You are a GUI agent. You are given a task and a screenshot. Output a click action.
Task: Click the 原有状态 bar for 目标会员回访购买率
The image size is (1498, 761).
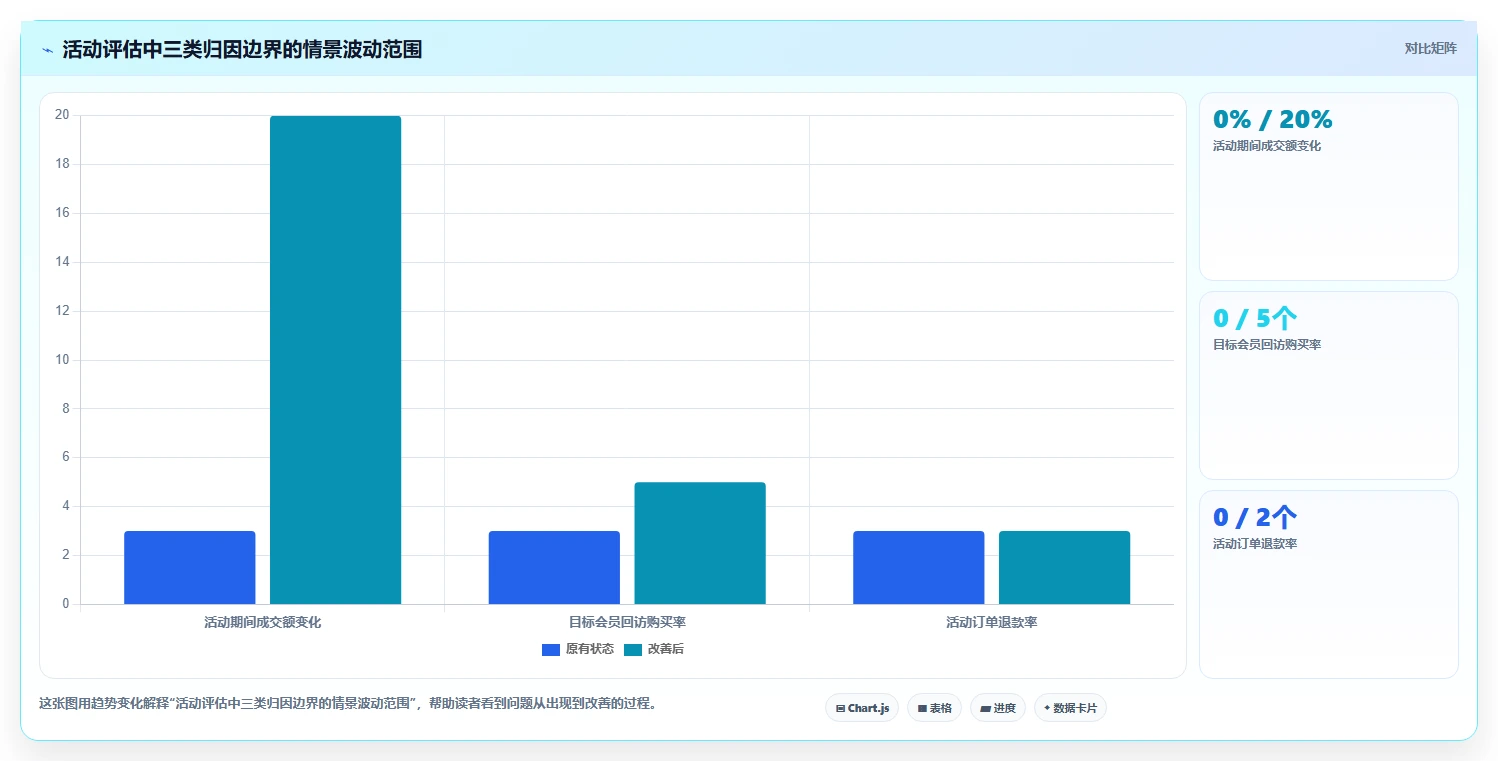pos(554,567)
